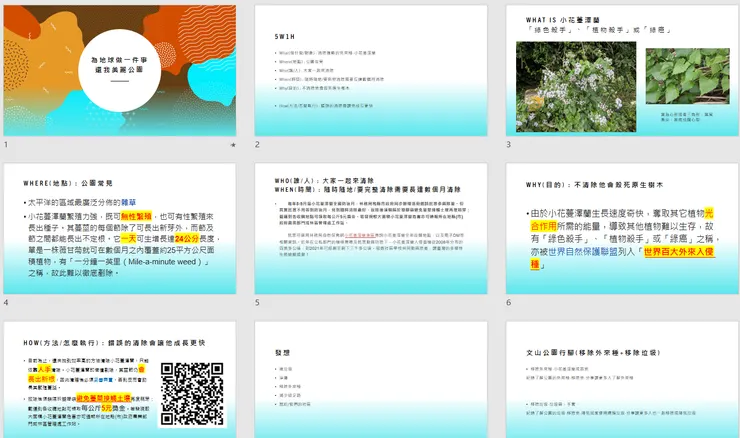Click the green leaves photo on slide 3
This screenshot has height=438, width=740.
tap(687, 76)
